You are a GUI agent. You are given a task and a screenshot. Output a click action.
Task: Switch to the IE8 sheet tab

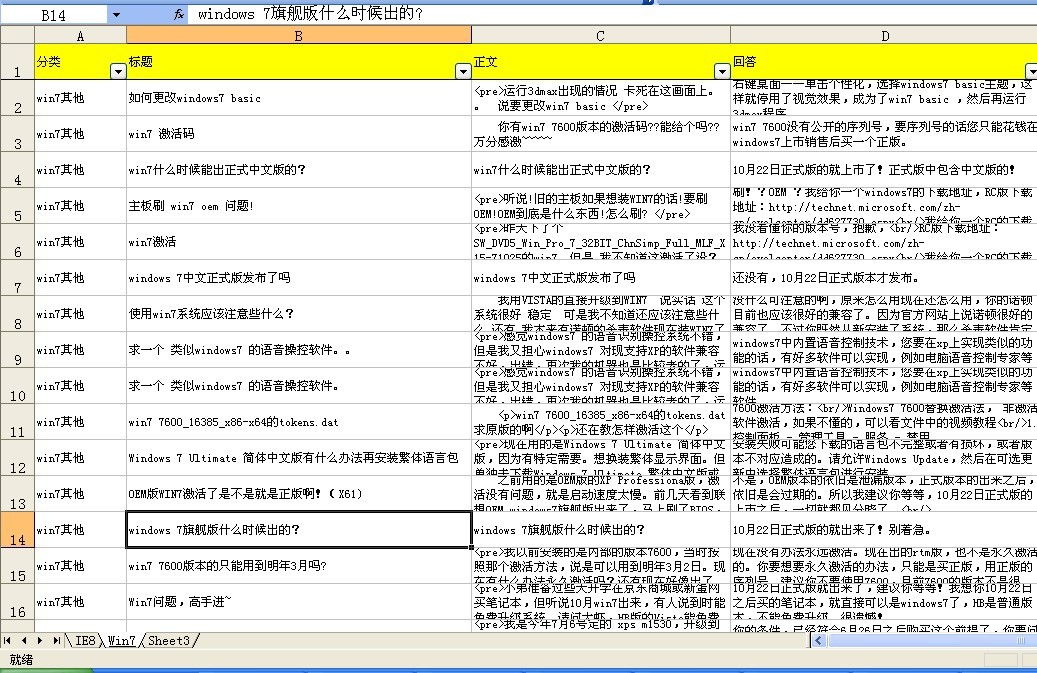[x=86, y=640]
